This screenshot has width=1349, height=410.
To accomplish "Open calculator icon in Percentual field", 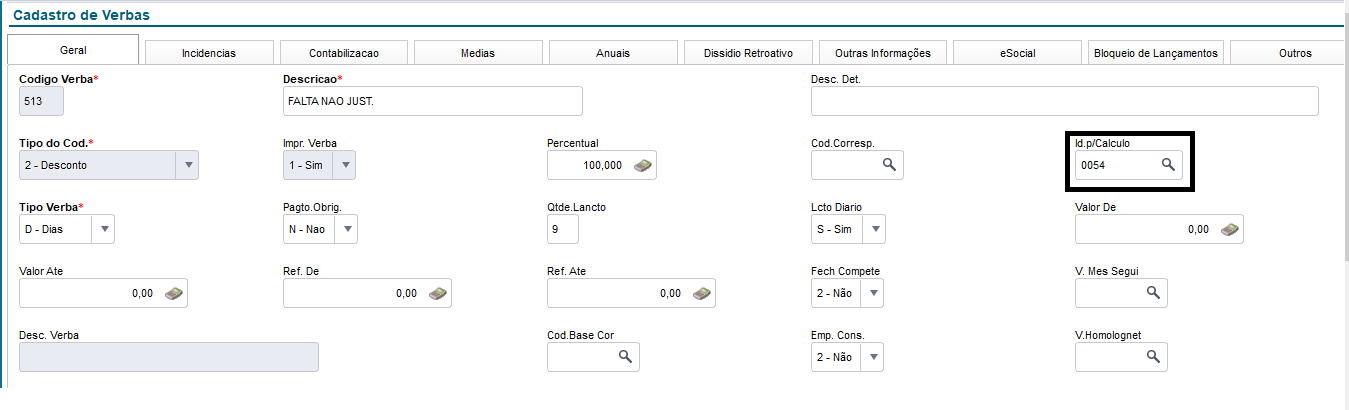I will [x=644, y=165].
